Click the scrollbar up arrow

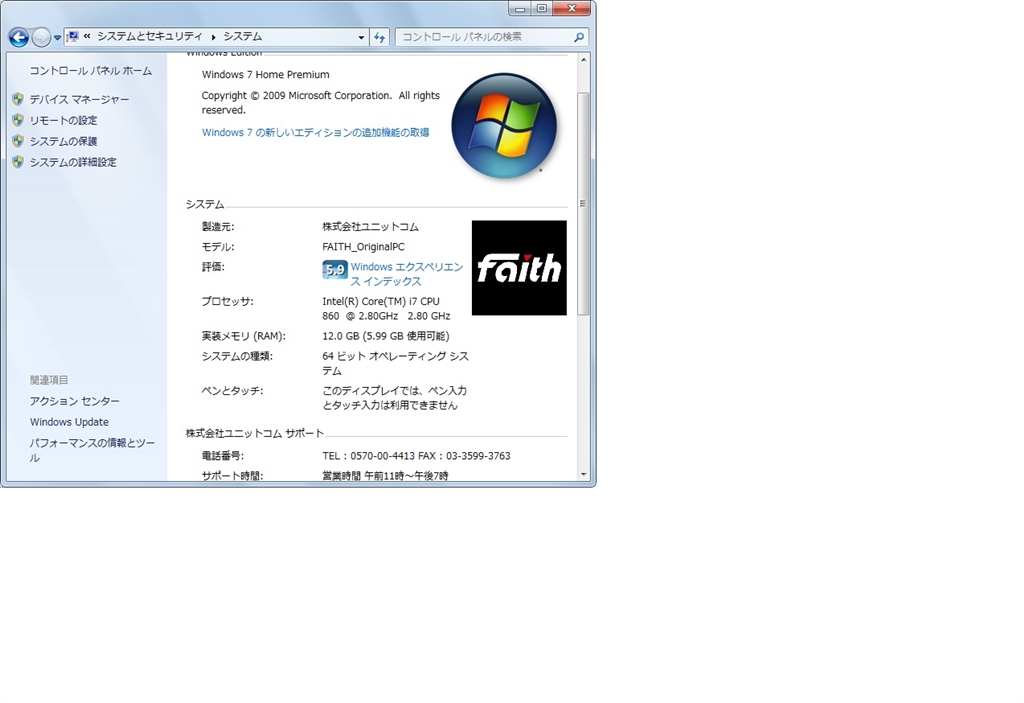[583, 59]
